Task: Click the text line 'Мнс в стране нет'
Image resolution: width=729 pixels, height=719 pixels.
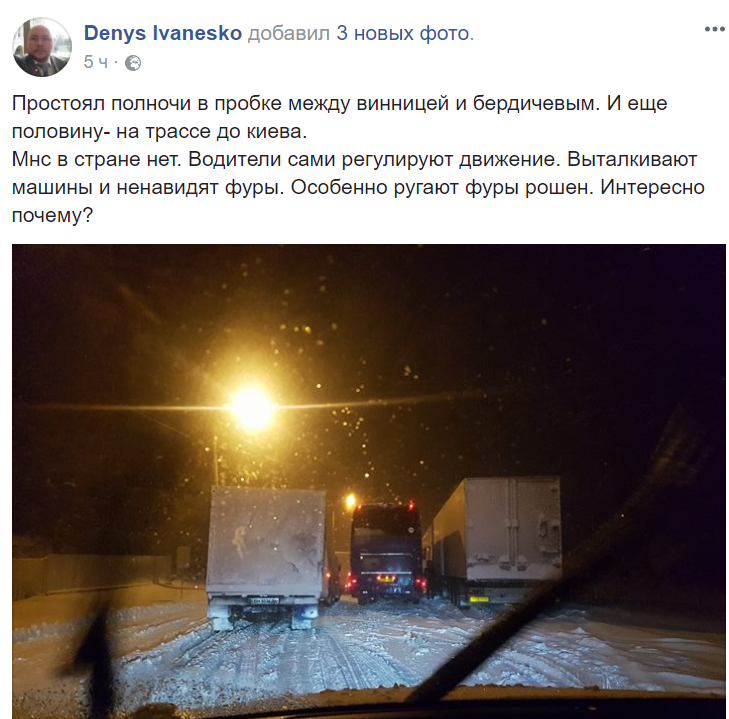Action: point(96,160)
